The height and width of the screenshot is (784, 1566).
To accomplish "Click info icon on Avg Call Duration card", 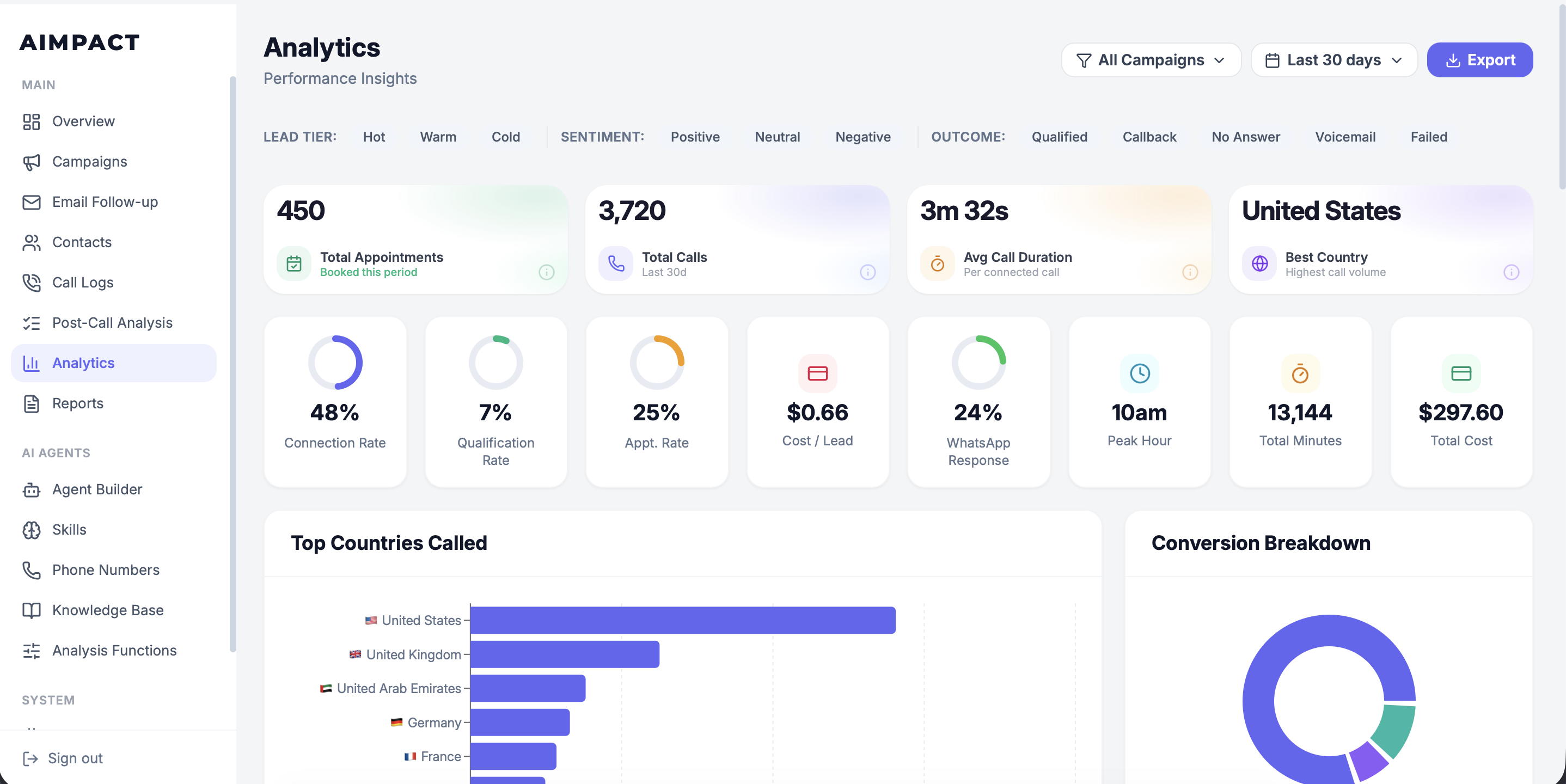I will point(1190,272).
